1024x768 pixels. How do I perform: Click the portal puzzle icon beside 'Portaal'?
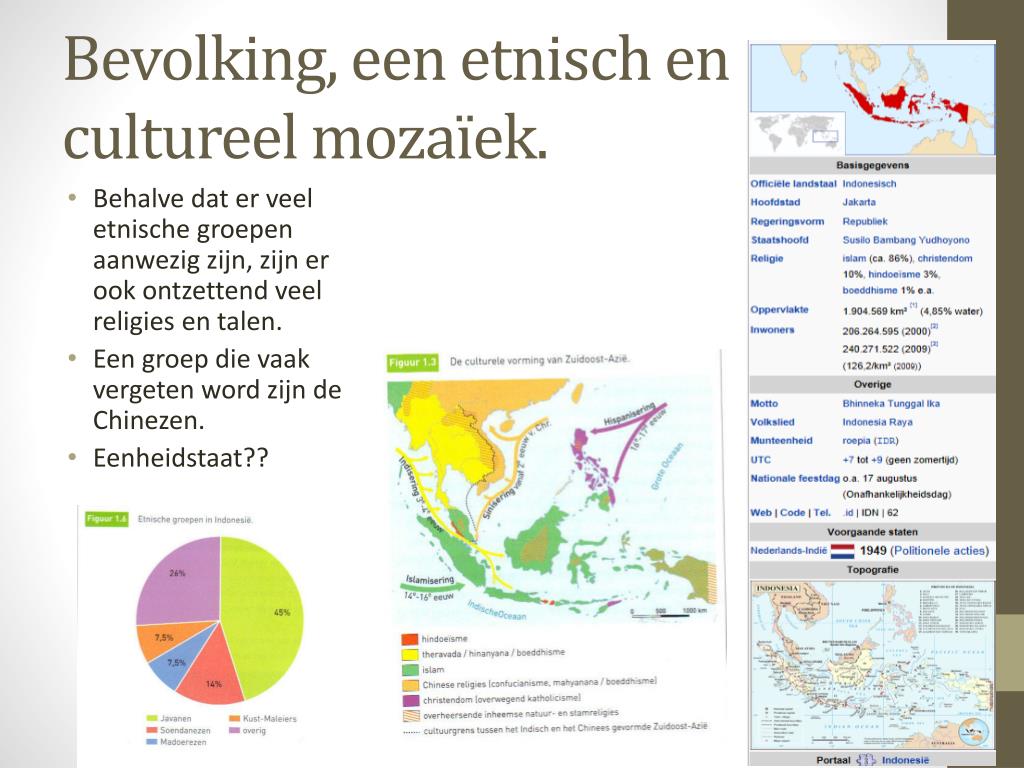866,760
